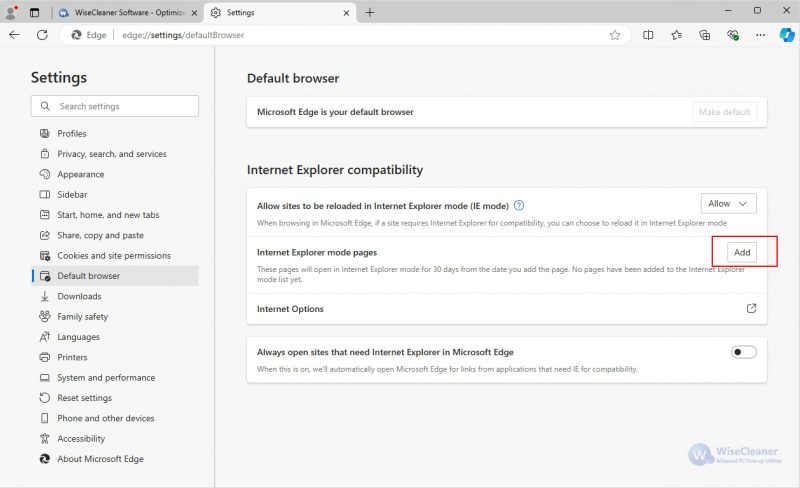Open the tab actions menu button
The width and height of the screenshot is (800, 488).
[x=34, y=12]
